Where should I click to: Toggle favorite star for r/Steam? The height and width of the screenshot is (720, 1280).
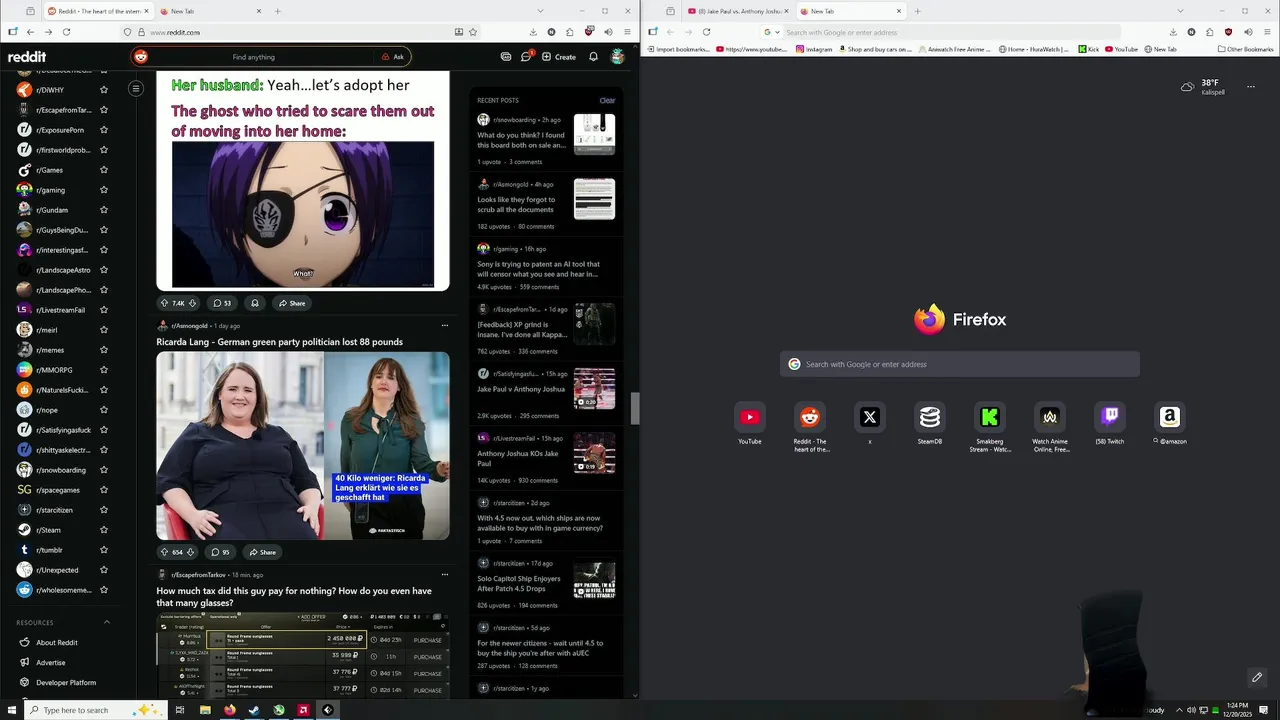(104, 530)
